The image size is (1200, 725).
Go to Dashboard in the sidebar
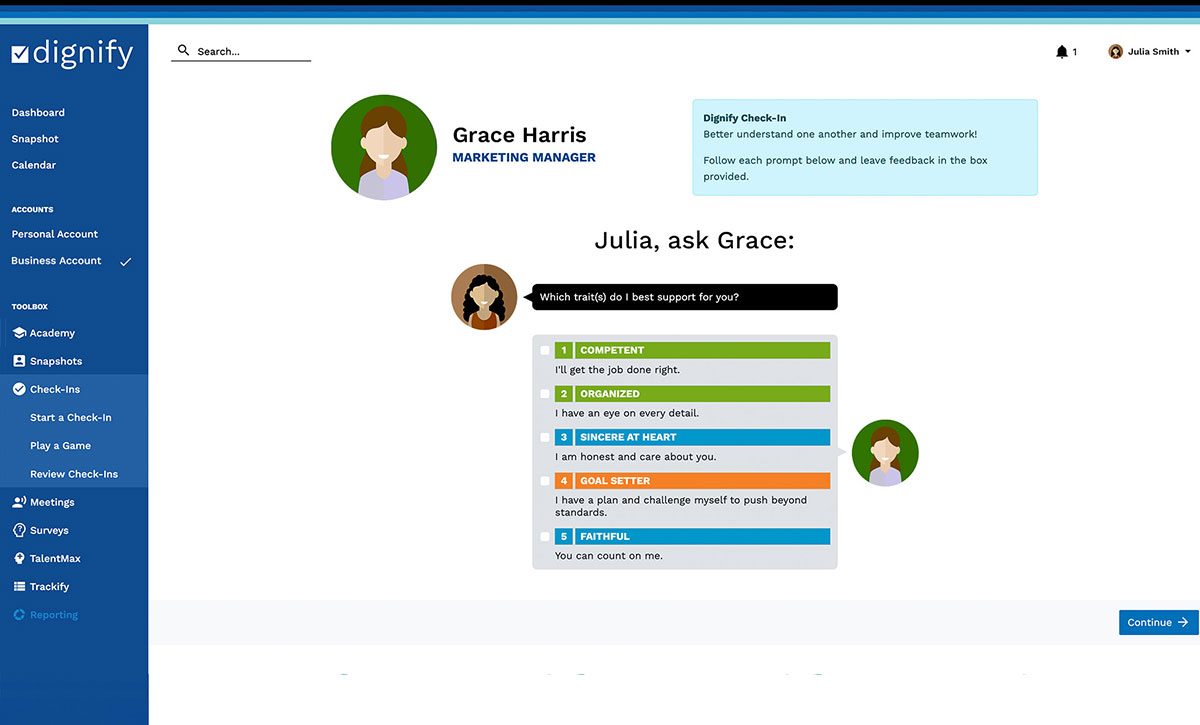(38, 113)
